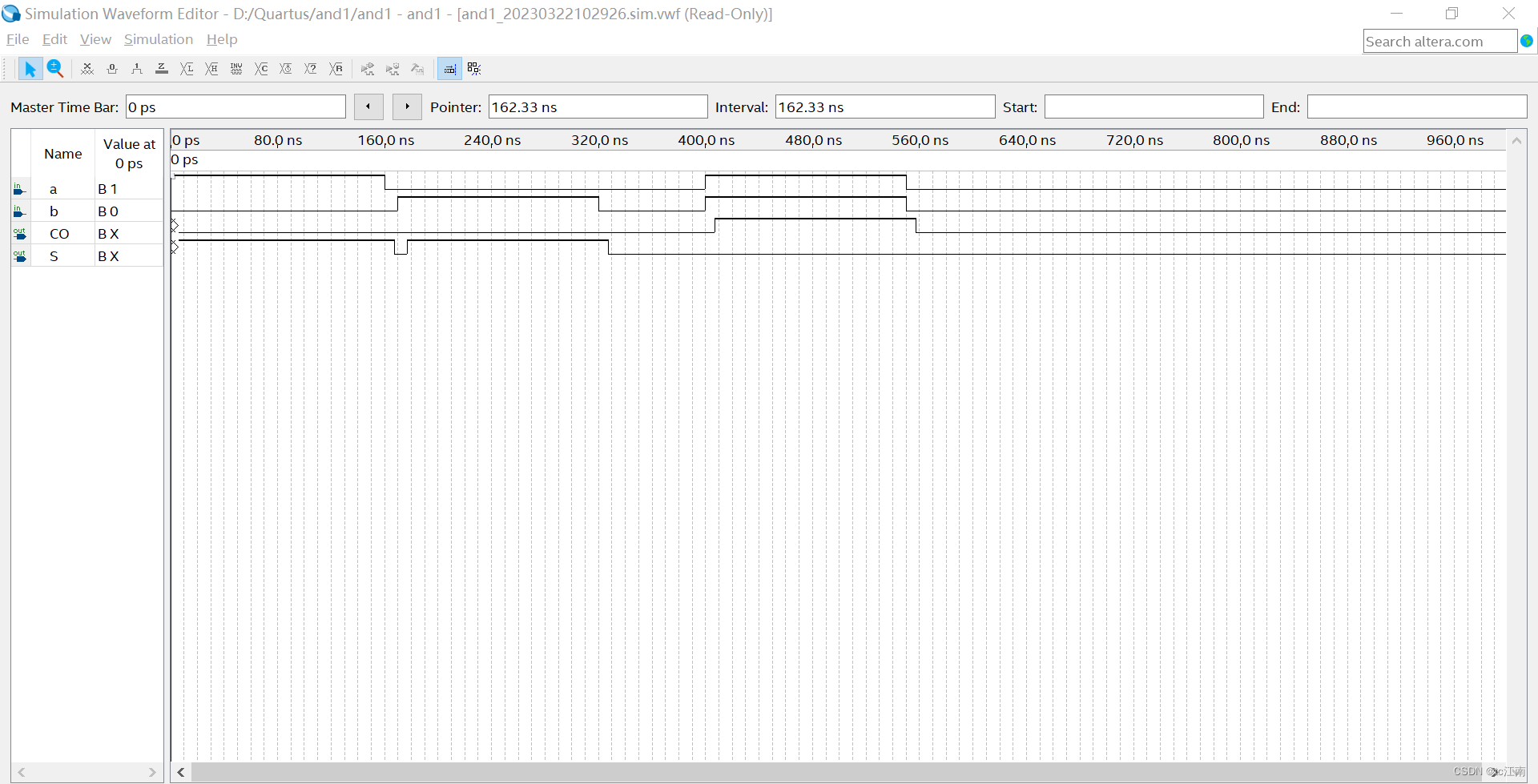The image size is (1538, 784).
Task: Force High (1) on selected waveform
Action: [137, 69]
